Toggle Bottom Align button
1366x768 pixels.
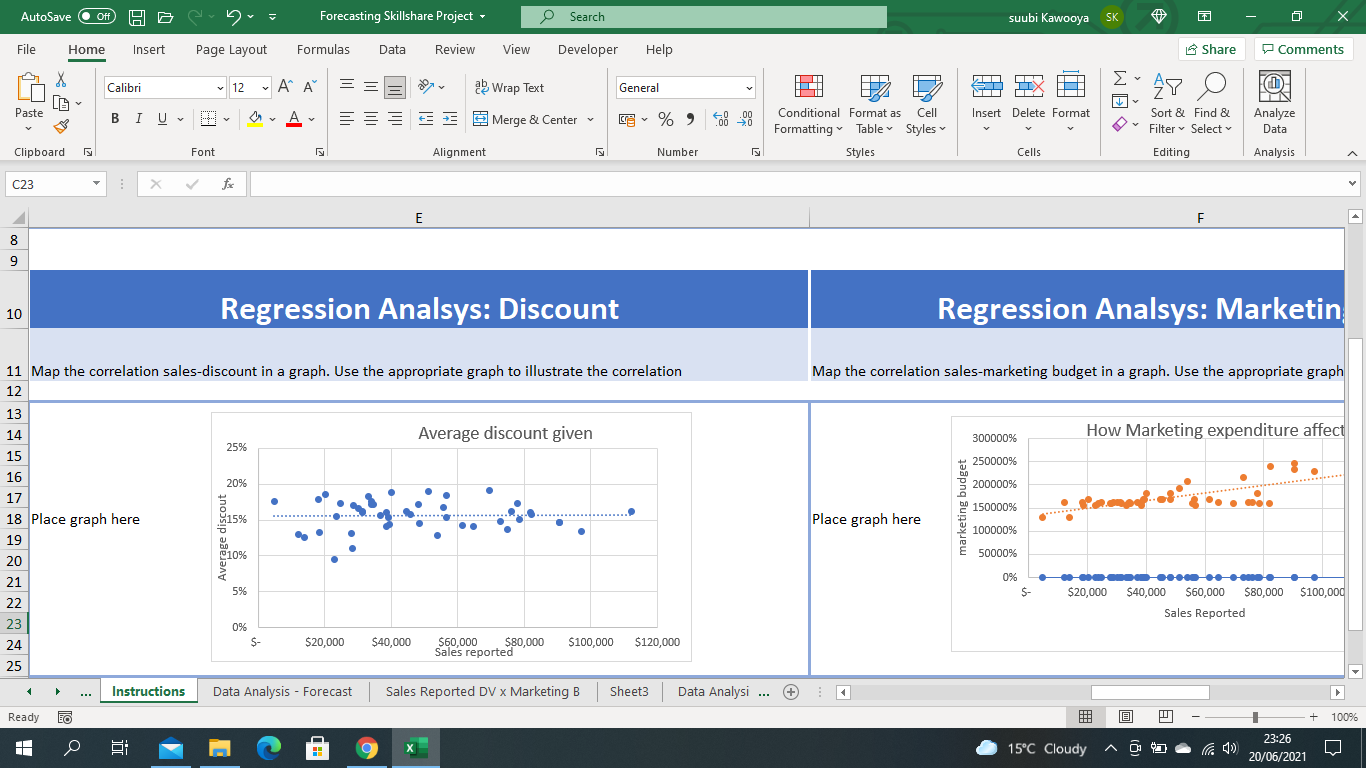[395, 88]
